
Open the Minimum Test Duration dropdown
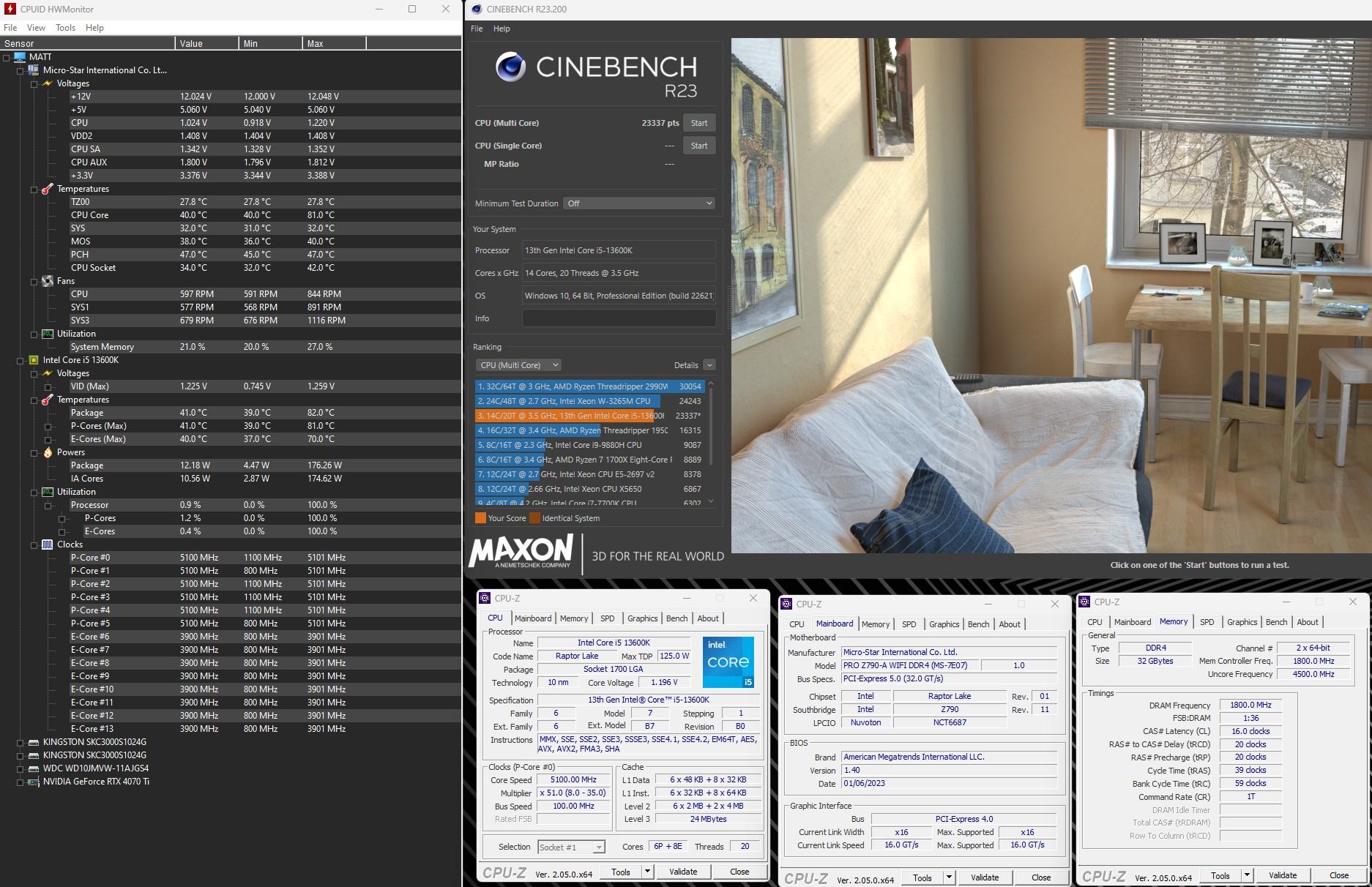pyautogui.click(x=639, y=203)
